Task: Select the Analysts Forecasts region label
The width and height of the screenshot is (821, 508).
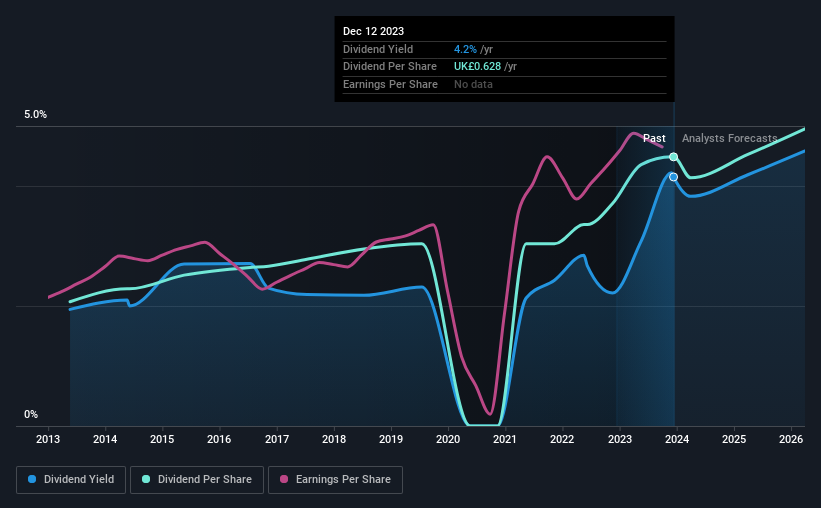Action: point(729,138)
